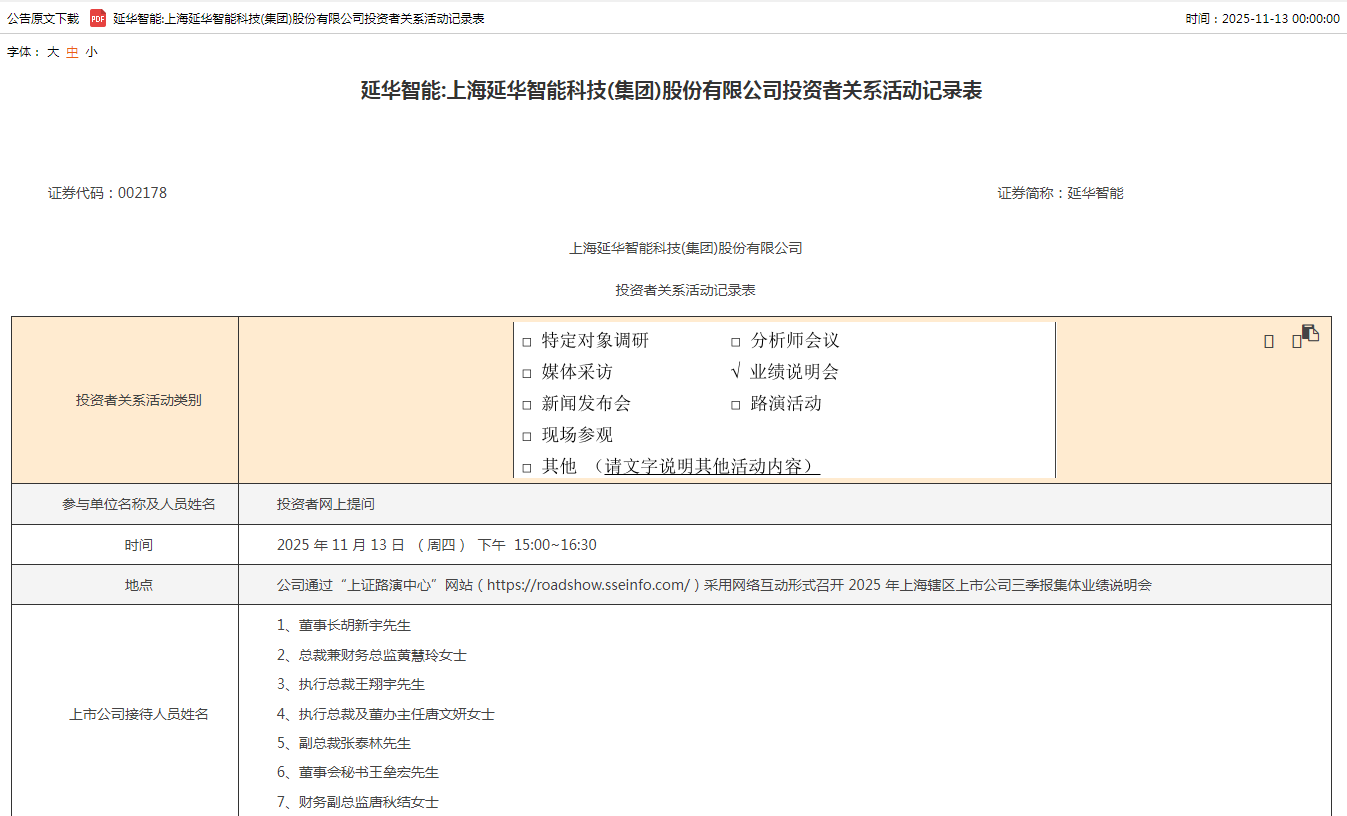
Task: Click the 公告原文下载 label
Action: click(43, 18)
